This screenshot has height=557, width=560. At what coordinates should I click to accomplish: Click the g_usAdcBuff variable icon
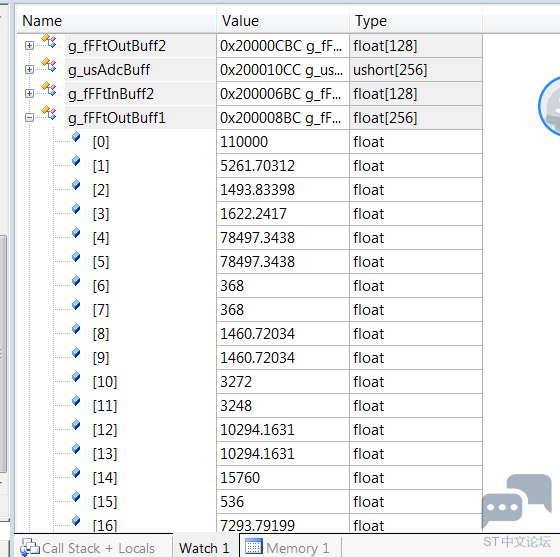(49, 65)
